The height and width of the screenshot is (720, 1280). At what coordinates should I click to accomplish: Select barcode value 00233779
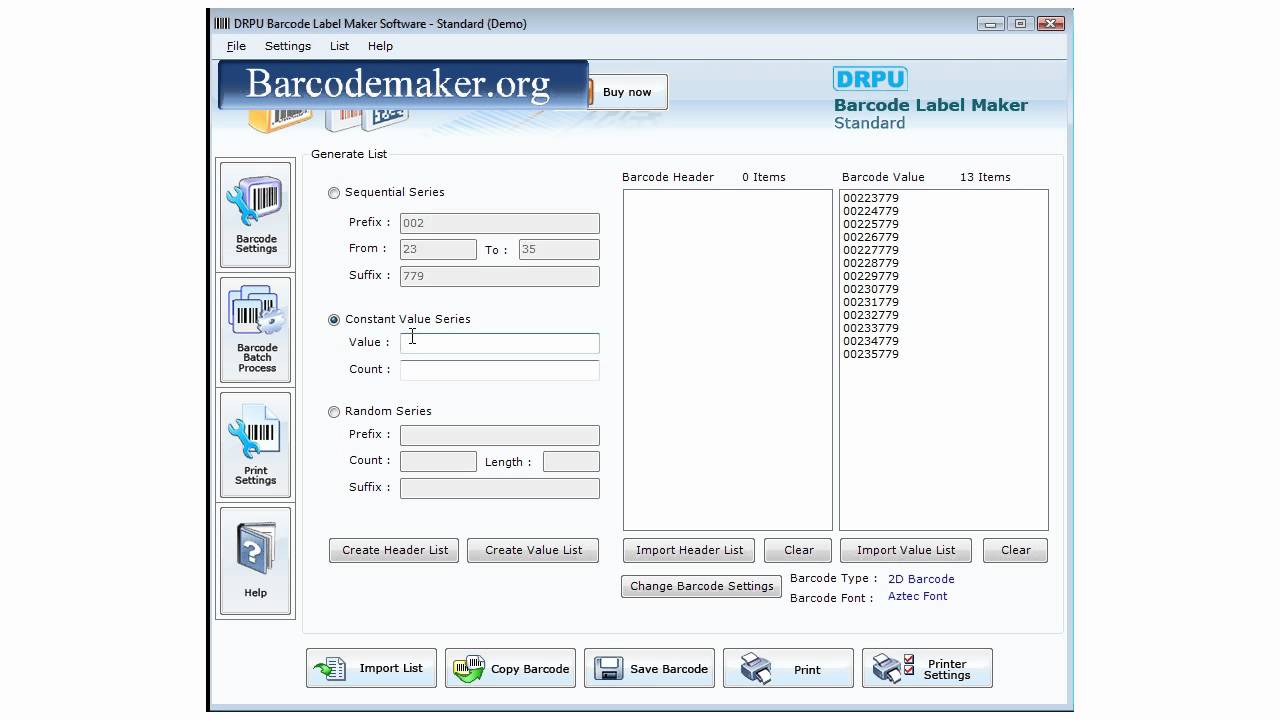(871, 328)
